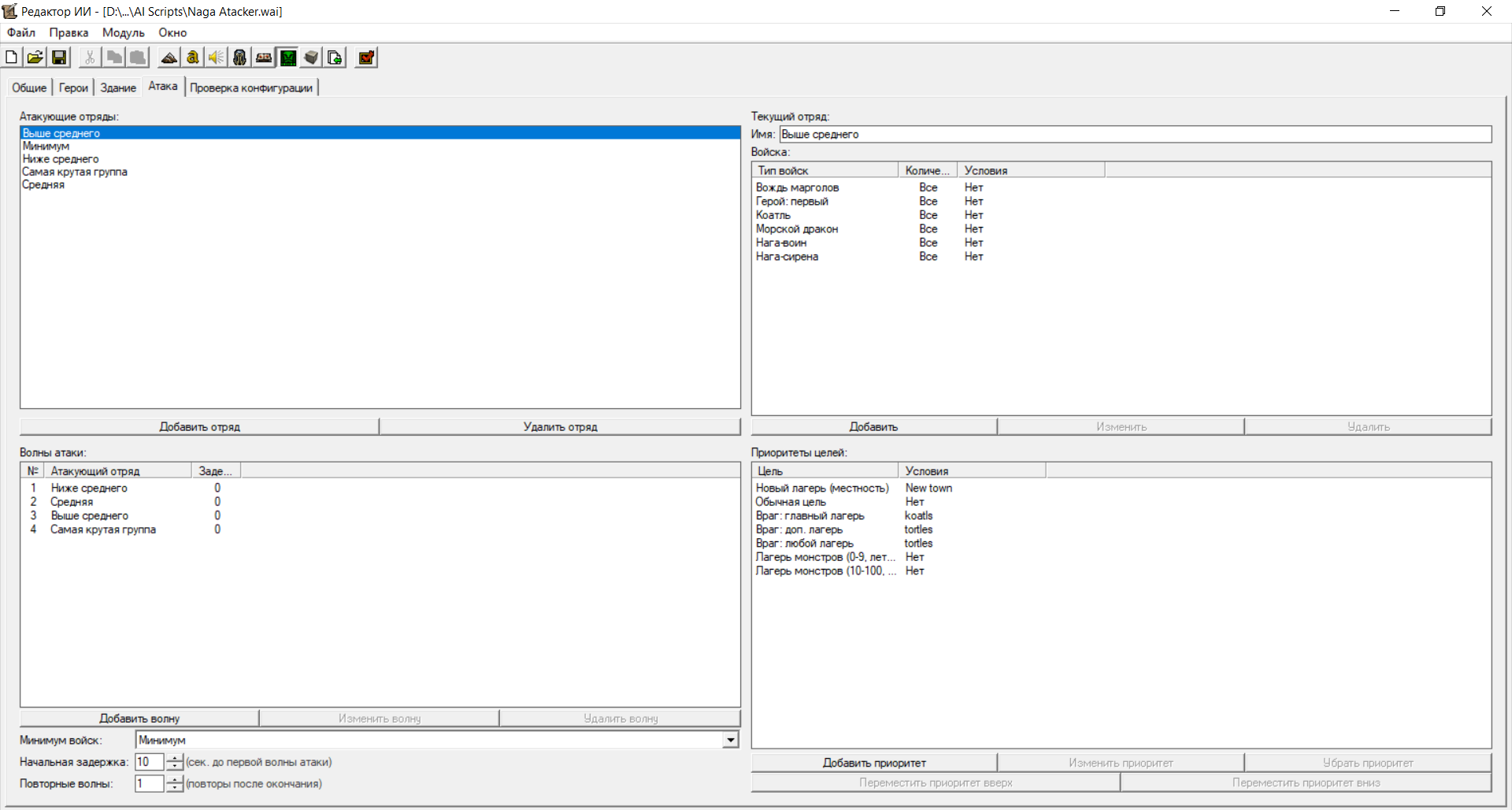Switch to the Здание tab
The height and width of the screenshot is (810, 1512).
coord(118,87)
